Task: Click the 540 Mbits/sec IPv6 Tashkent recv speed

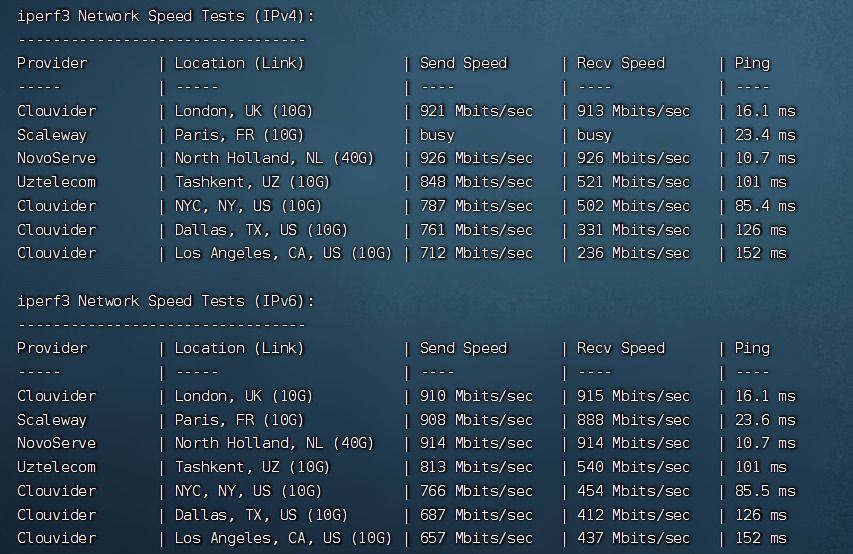Action: (633, 467)
